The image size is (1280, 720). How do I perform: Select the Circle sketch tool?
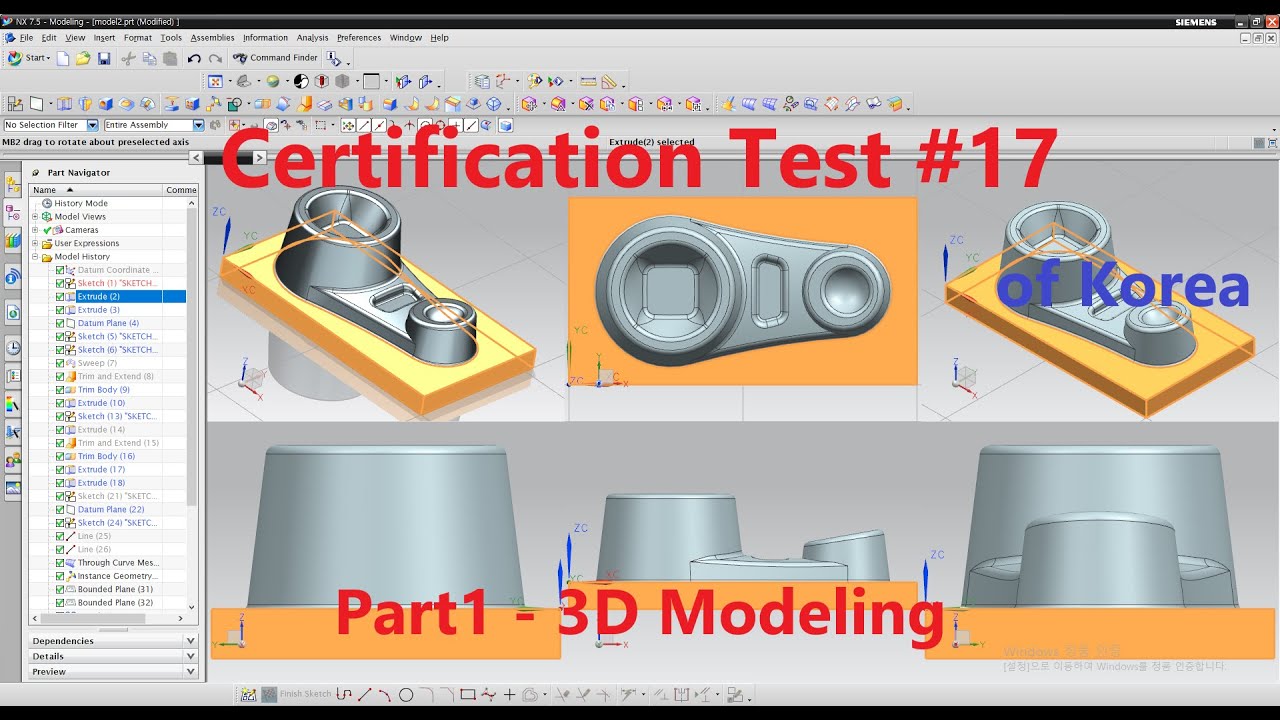pos(406,694)
